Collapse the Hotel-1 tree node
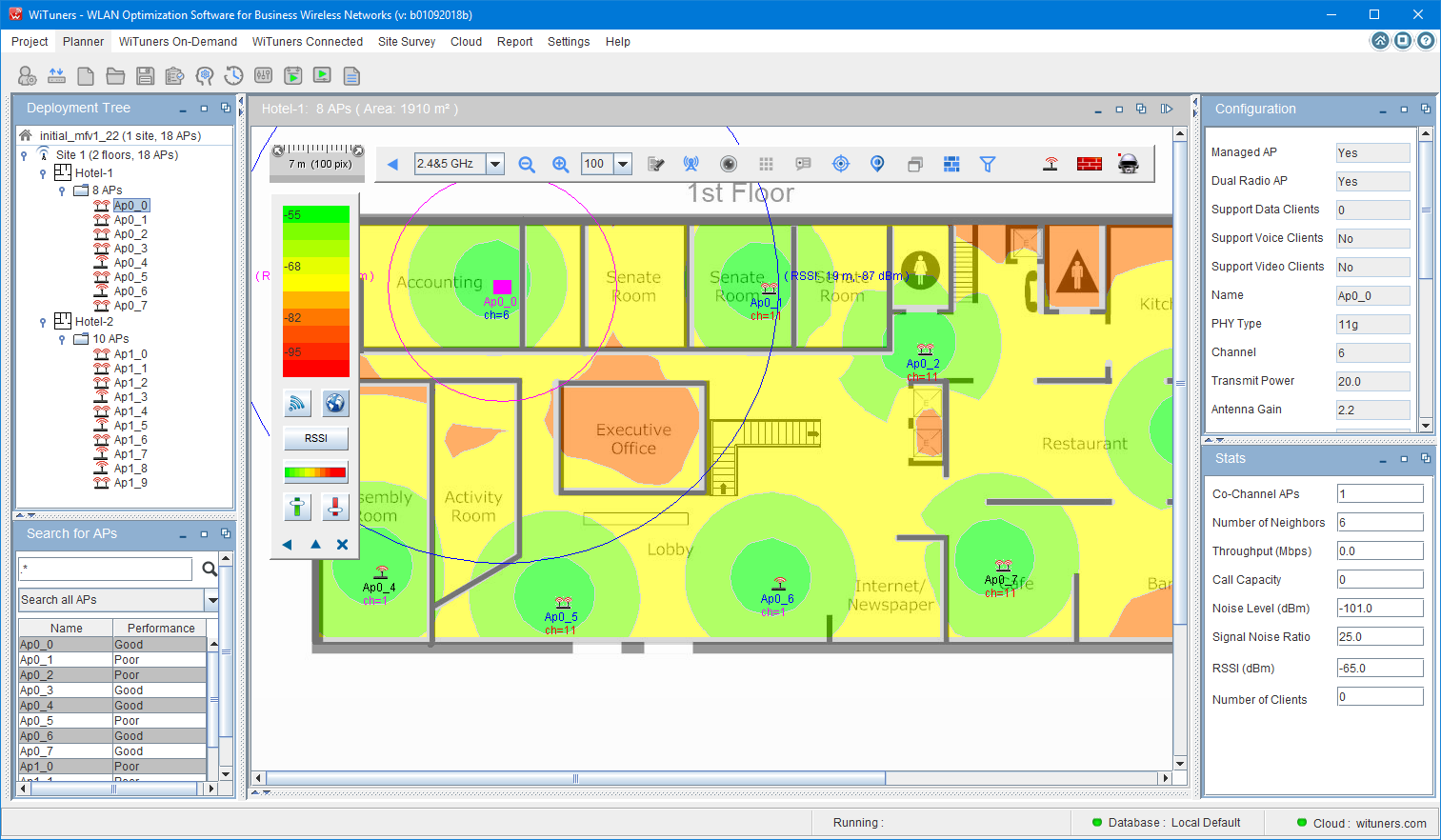The height and width of the screenshot is (840, 1441). coord(43,173)
